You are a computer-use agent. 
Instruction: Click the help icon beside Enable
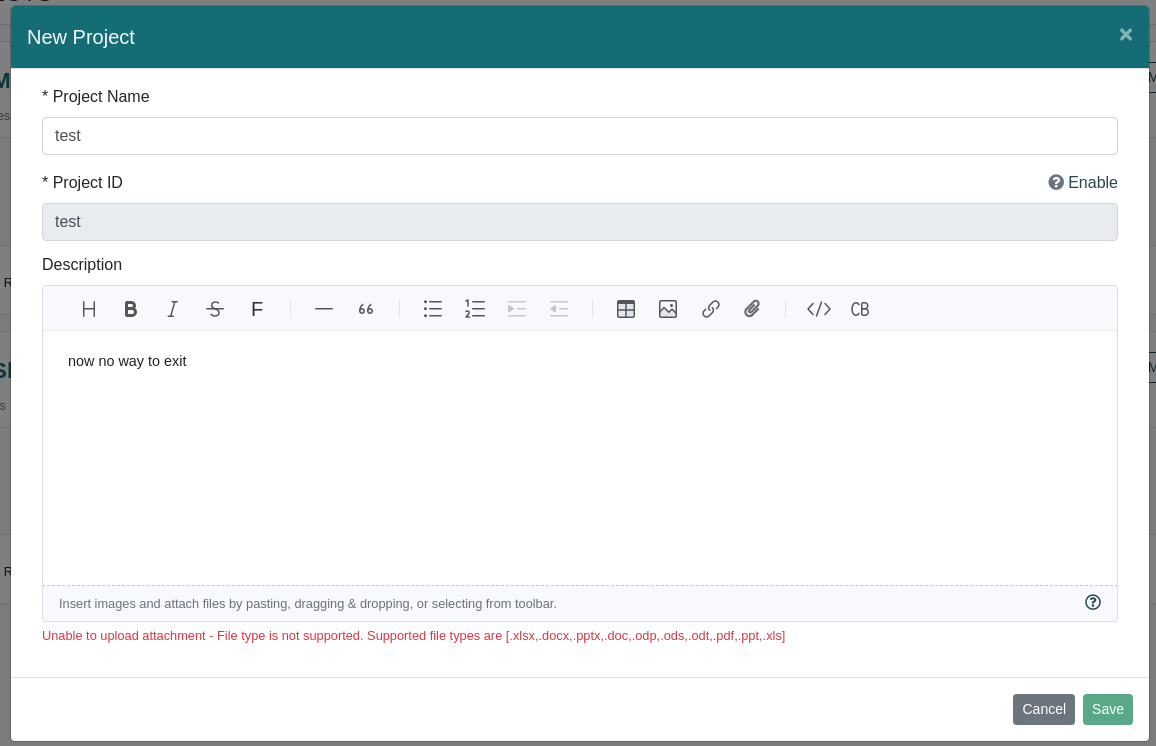coord(1056,182)
